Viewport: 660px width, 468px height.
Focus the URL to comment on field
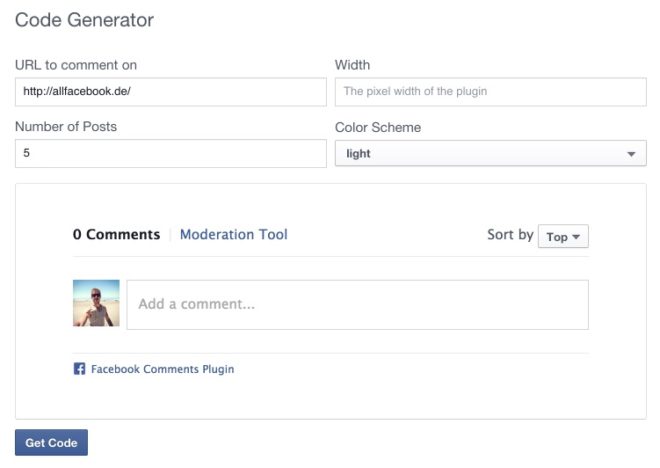coord(170,92)
